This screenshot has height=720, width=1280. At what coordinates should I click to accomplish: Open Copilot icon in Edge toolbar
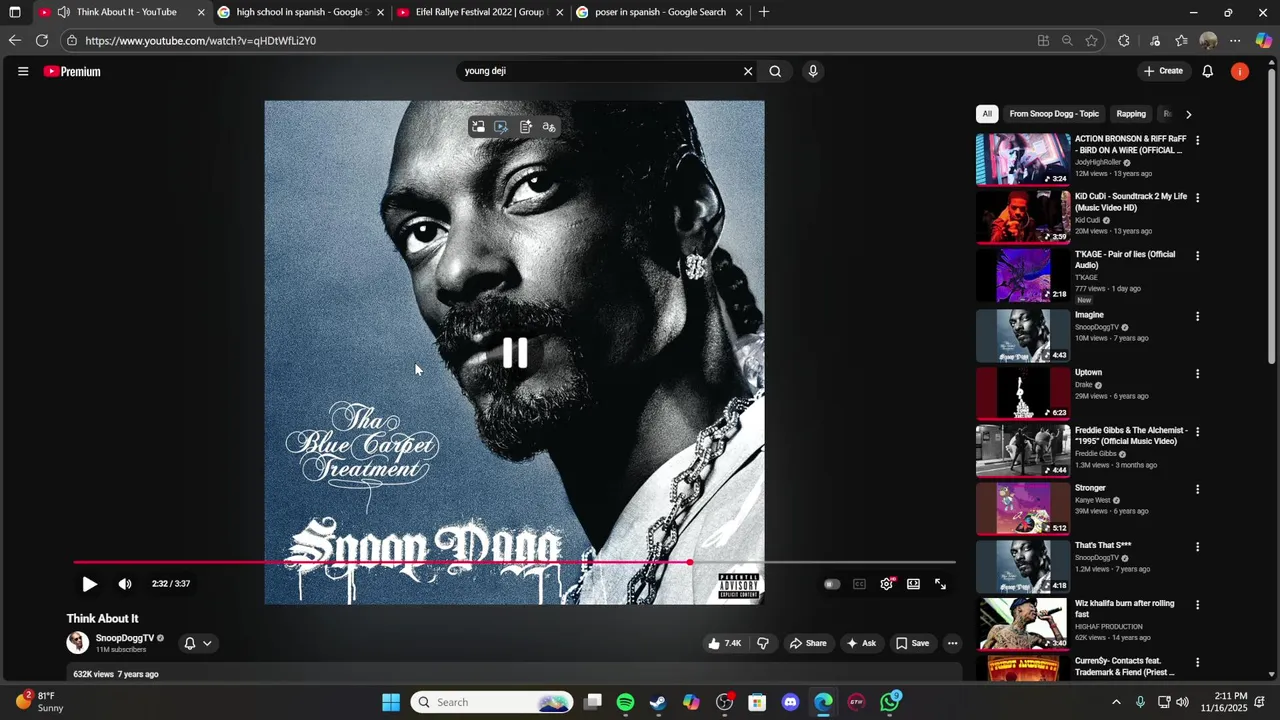coord(1263,41)
